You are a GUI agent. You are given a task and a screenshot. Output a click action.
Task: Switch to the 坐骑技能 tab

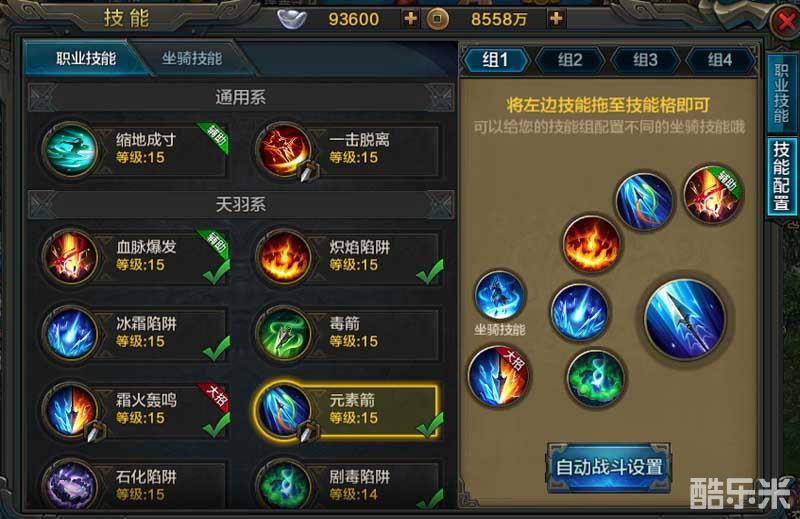pyautogui.click(x=192, y=58)
